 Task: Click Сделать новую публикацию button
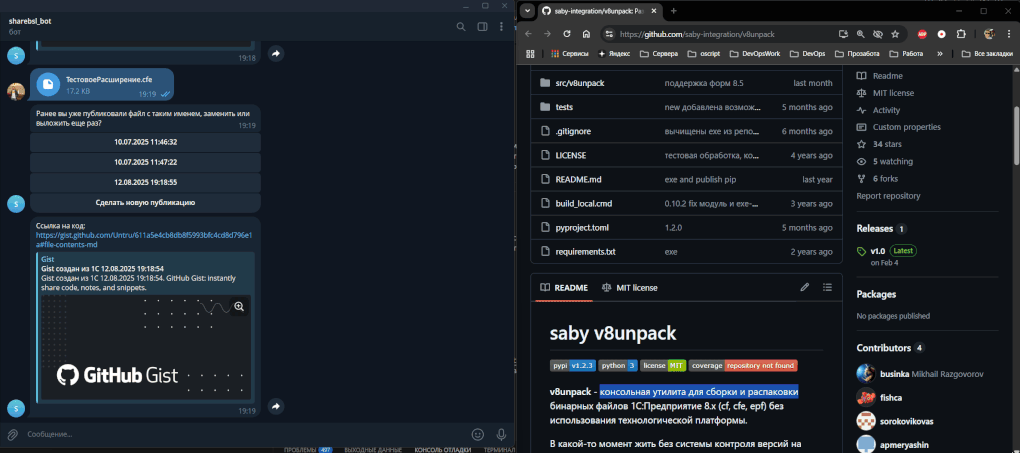tap(146, 202)
